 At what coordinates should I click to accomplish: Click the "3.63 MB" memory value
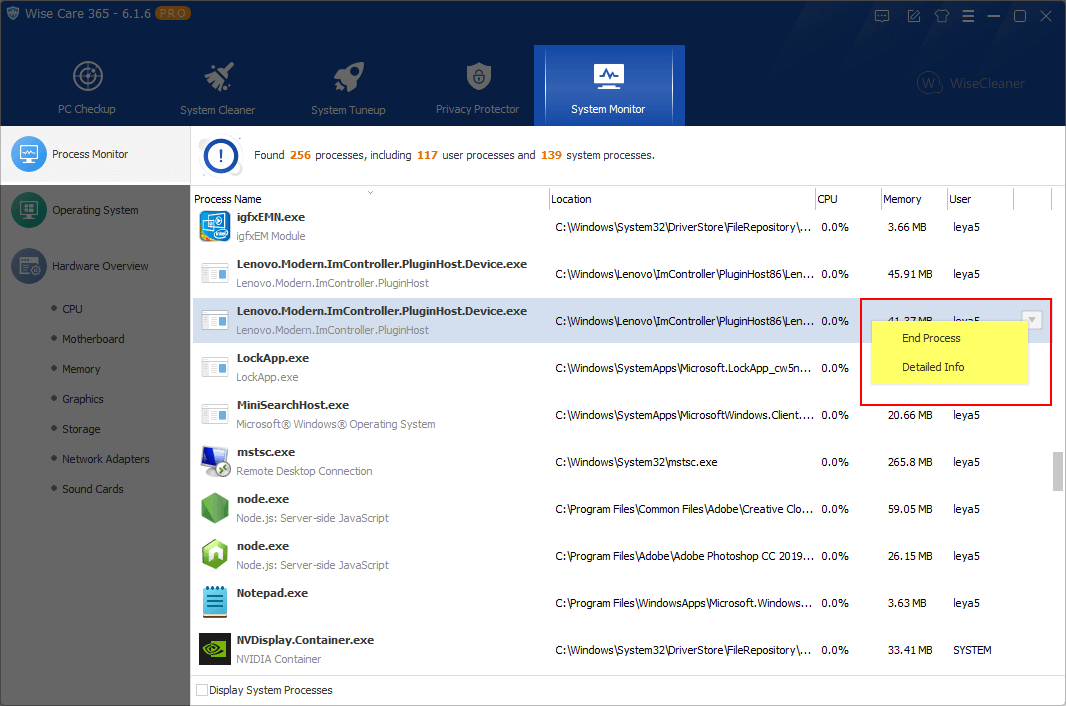907,603
